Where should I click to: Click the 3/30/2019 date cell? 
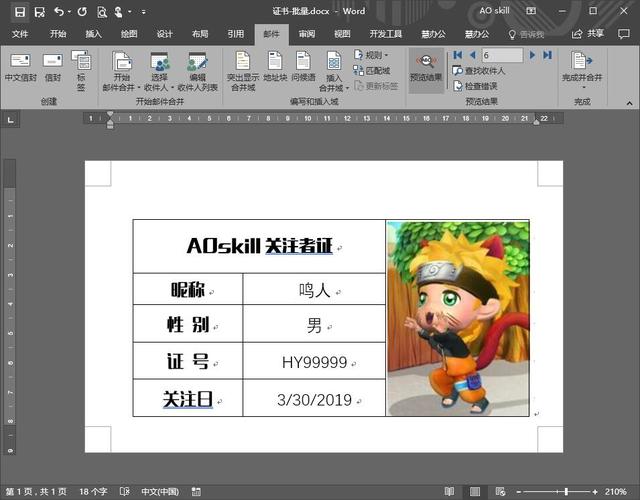[x=314, y=400]
